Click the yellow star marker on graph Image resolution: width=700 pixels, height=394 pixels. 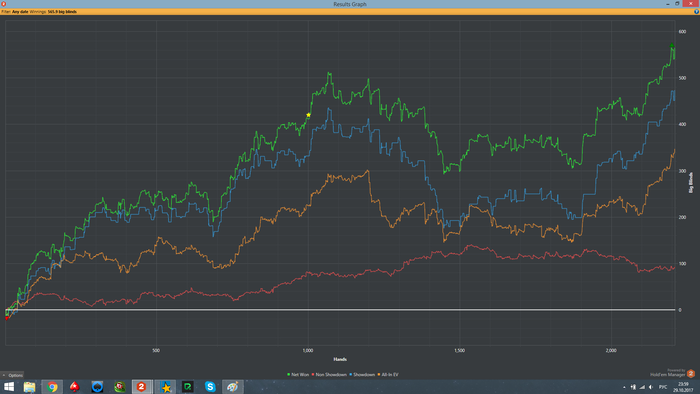308,115
